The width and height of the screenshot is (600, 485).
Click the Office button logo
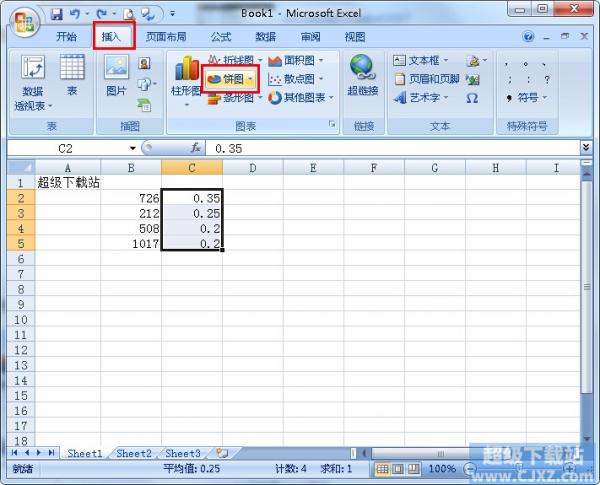coord(24,21)
